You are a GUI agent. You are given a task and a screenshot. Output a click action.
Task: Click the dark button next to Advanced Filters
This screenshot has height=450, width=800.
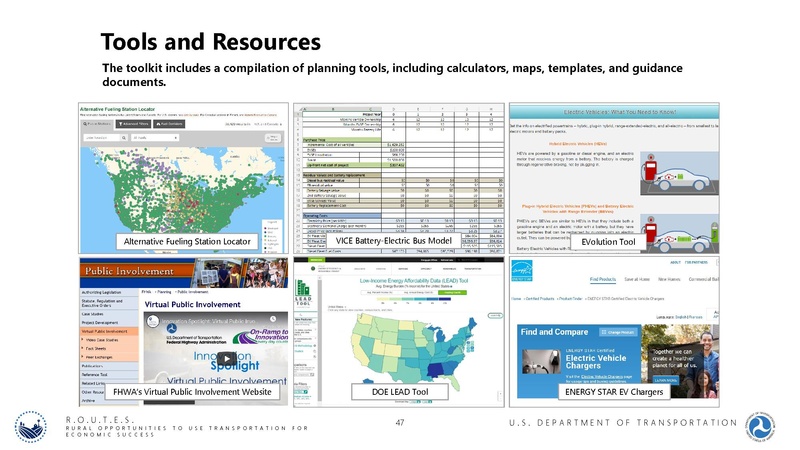169,124
